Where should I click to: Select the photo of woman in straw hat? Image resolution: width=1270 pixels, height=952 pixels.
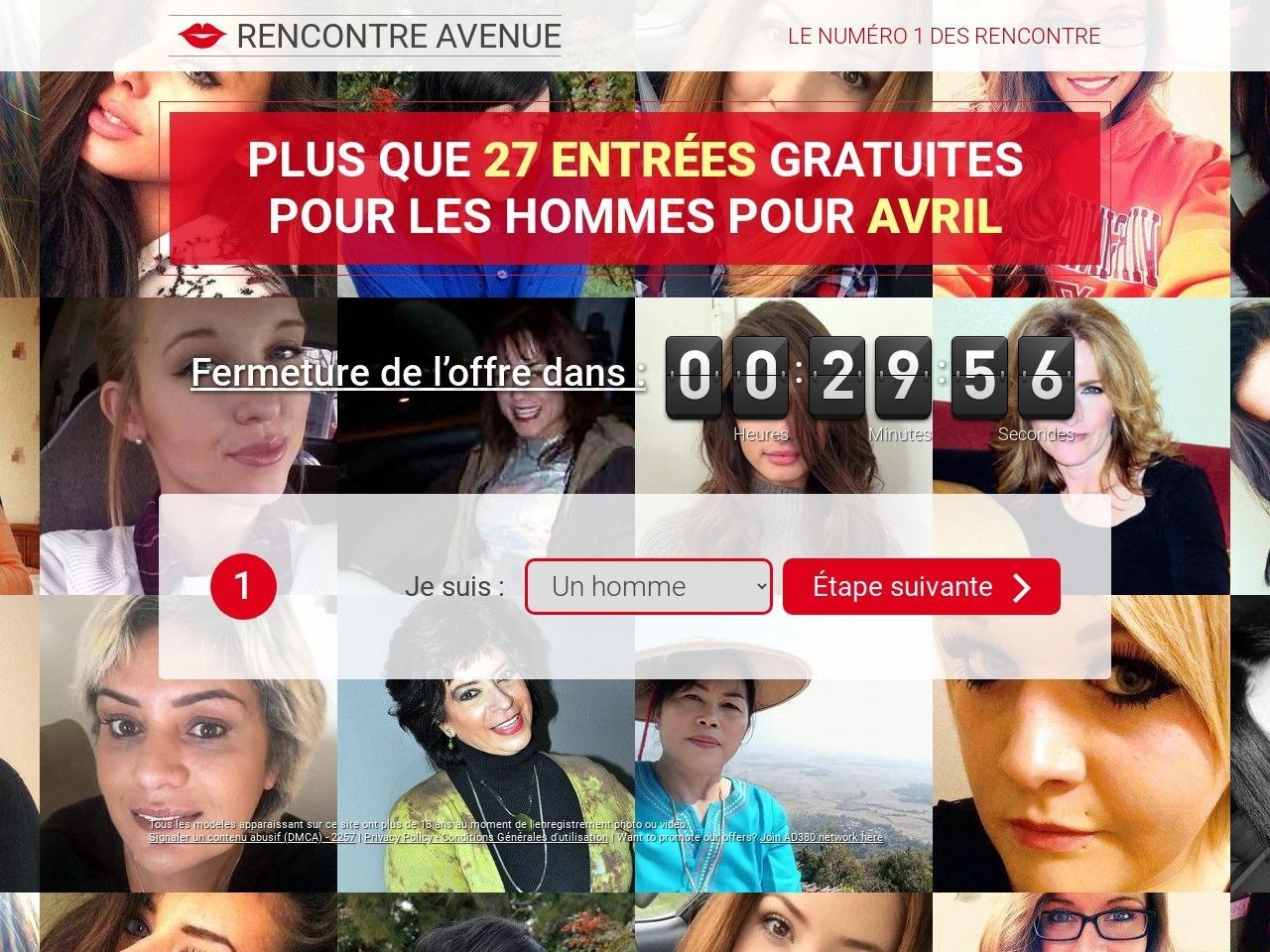(x=784, y=744)
